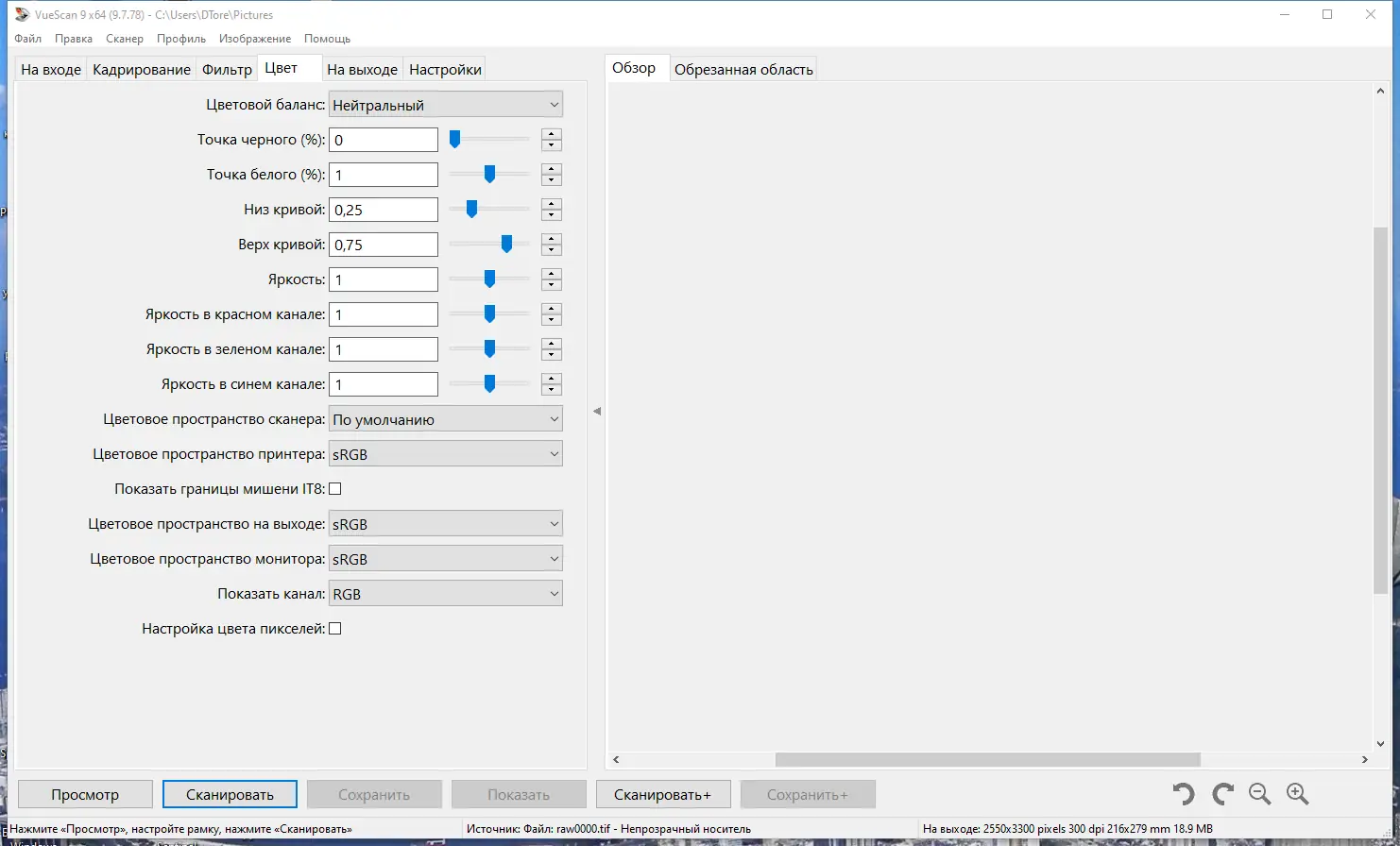Open 'Показать канал' RGB dropdown

445,594
